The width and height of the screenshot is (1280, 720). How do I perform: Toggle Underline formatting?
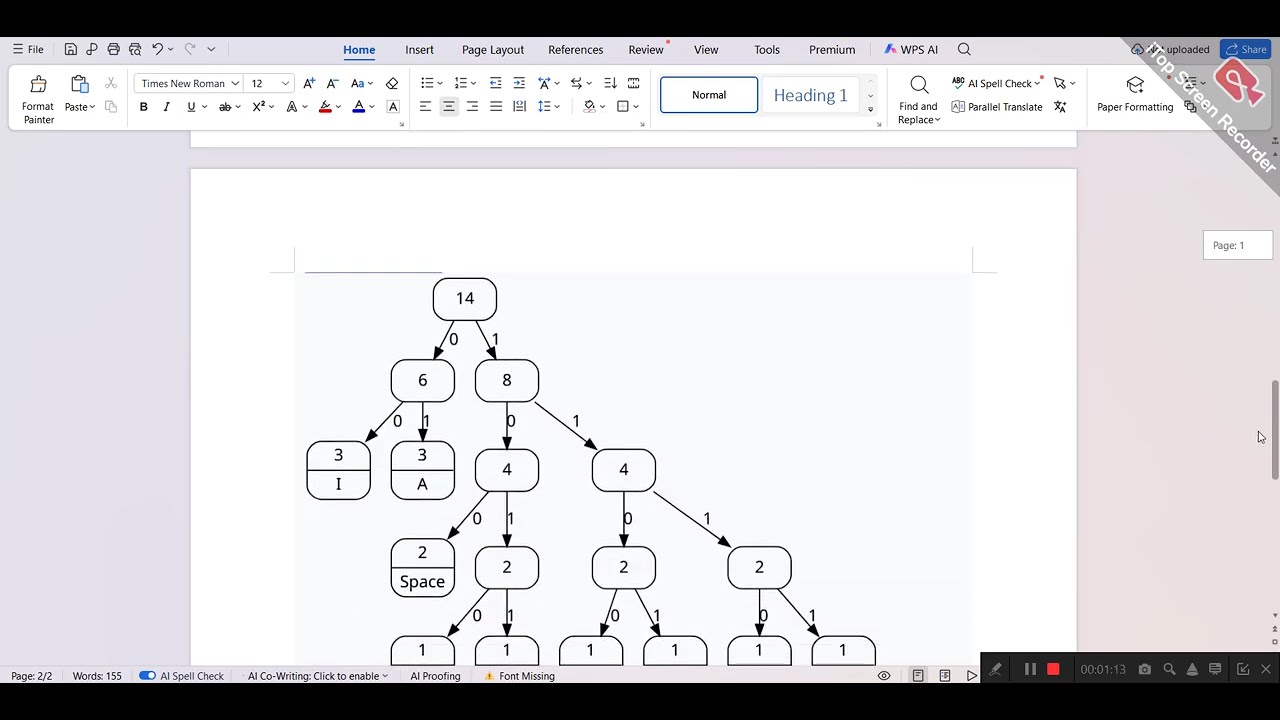point(190,106)
